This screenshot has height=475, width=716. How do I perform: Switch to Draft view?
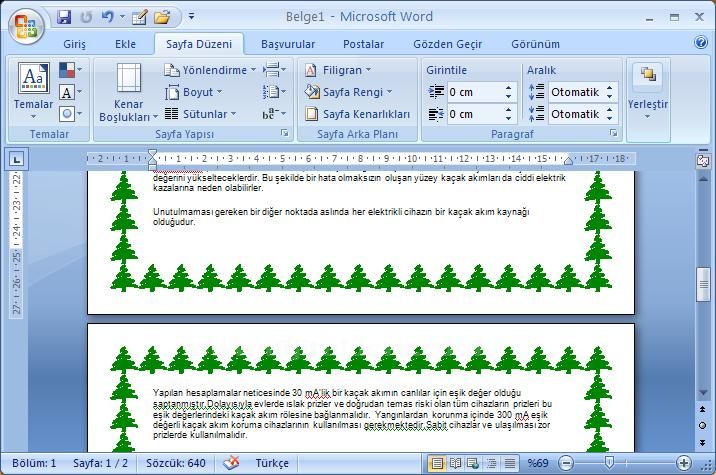(510, 464)
